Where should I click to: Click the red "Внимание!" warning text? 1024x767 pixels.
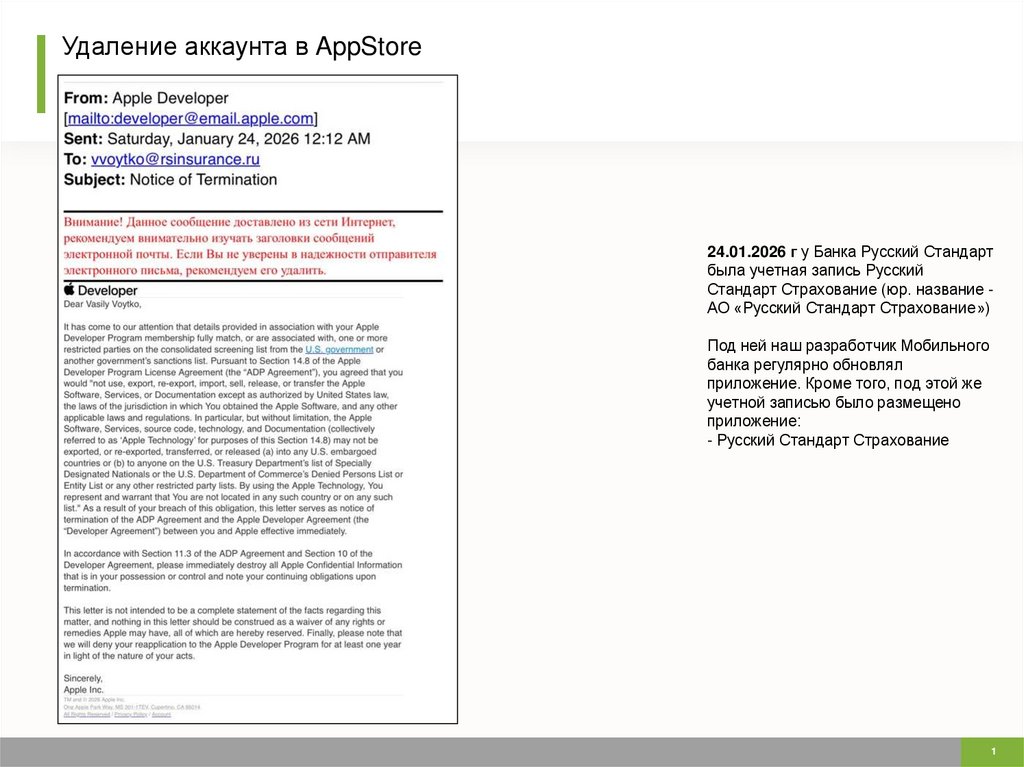(250, 246)
